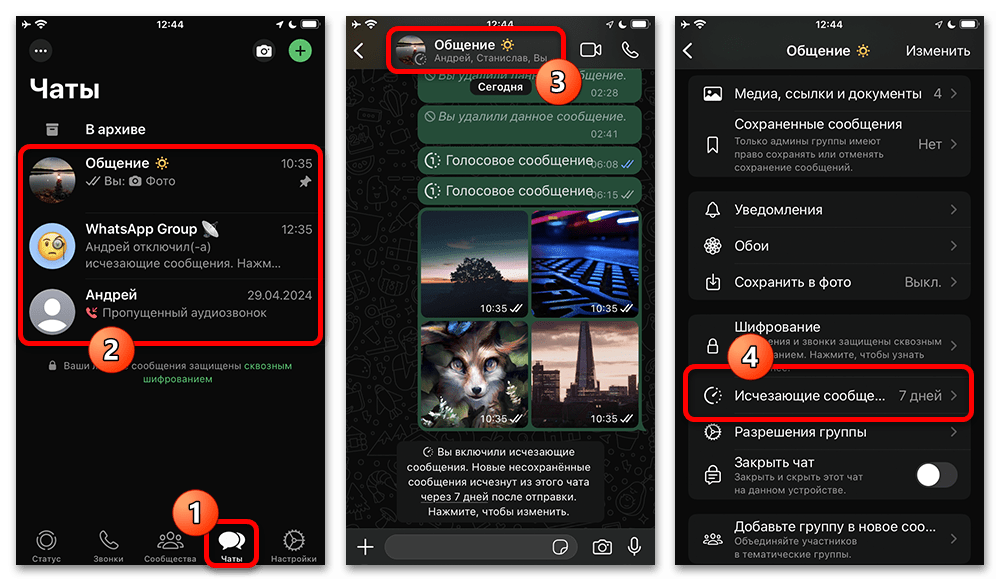Tap chevron on Шифрование row

click(x=953, y=346)
